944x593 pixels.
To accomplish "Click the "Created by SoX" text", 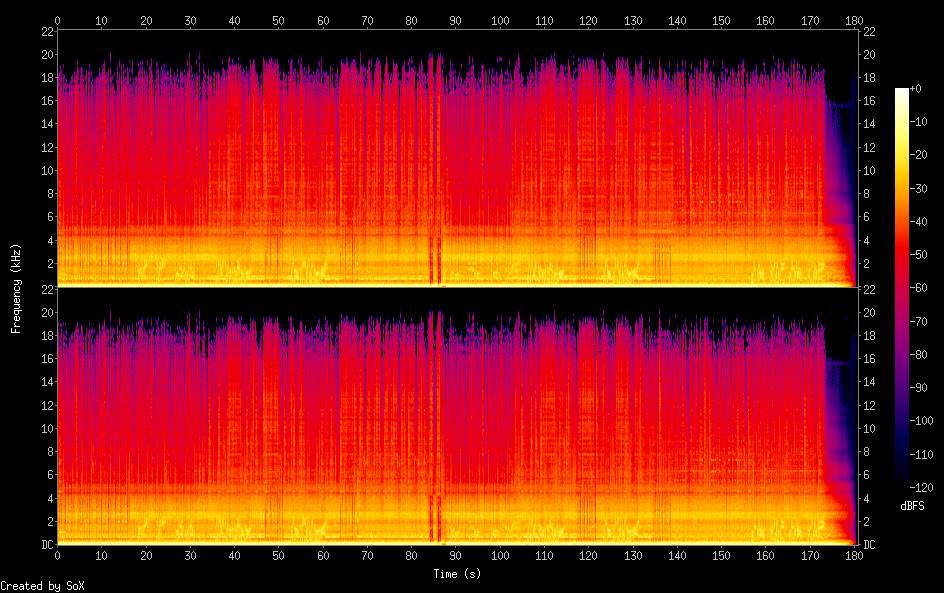I will tap(41, 586).
